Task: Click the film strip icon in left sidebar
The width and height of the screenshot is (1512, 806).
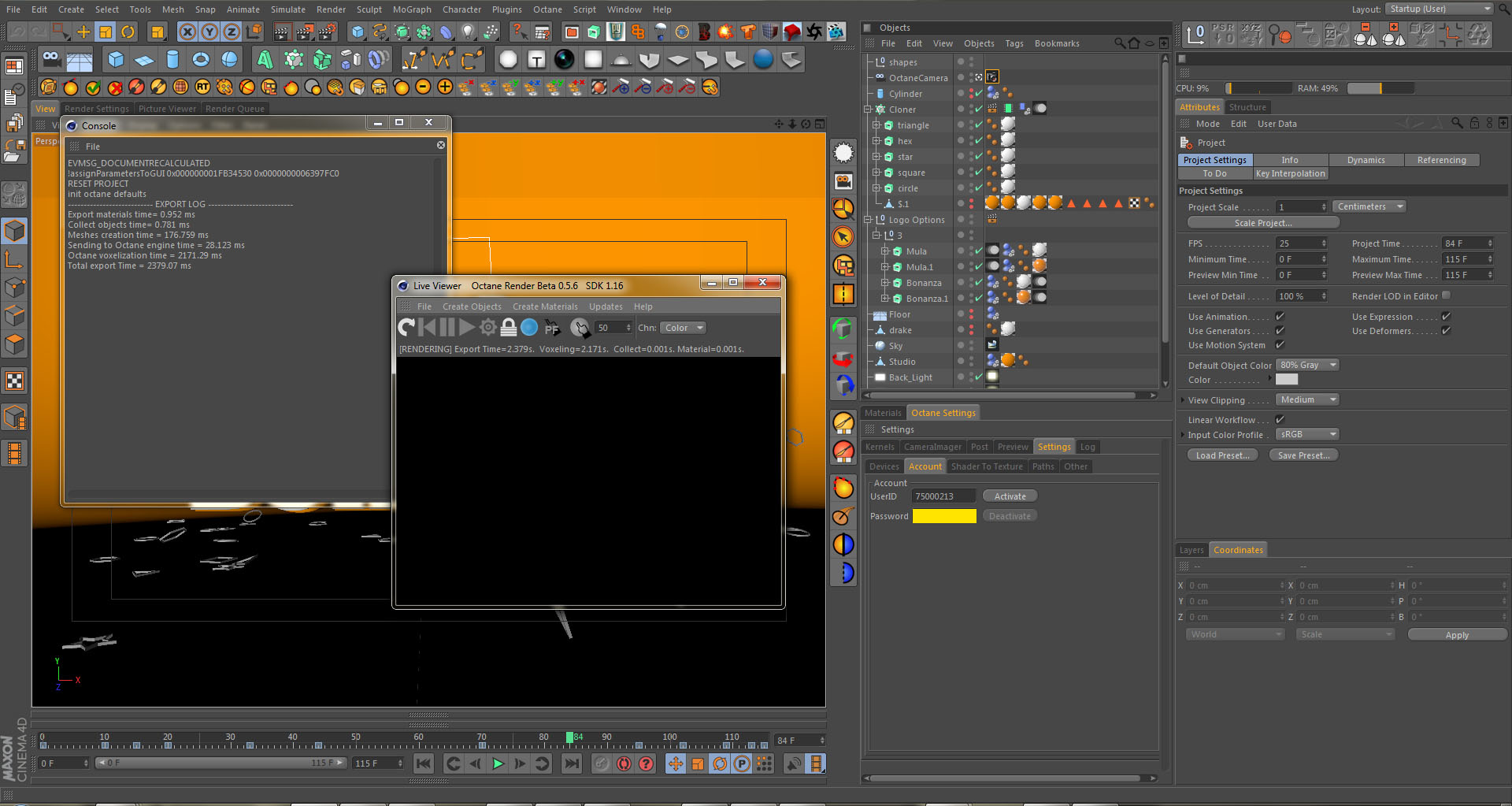Action: 14,453
